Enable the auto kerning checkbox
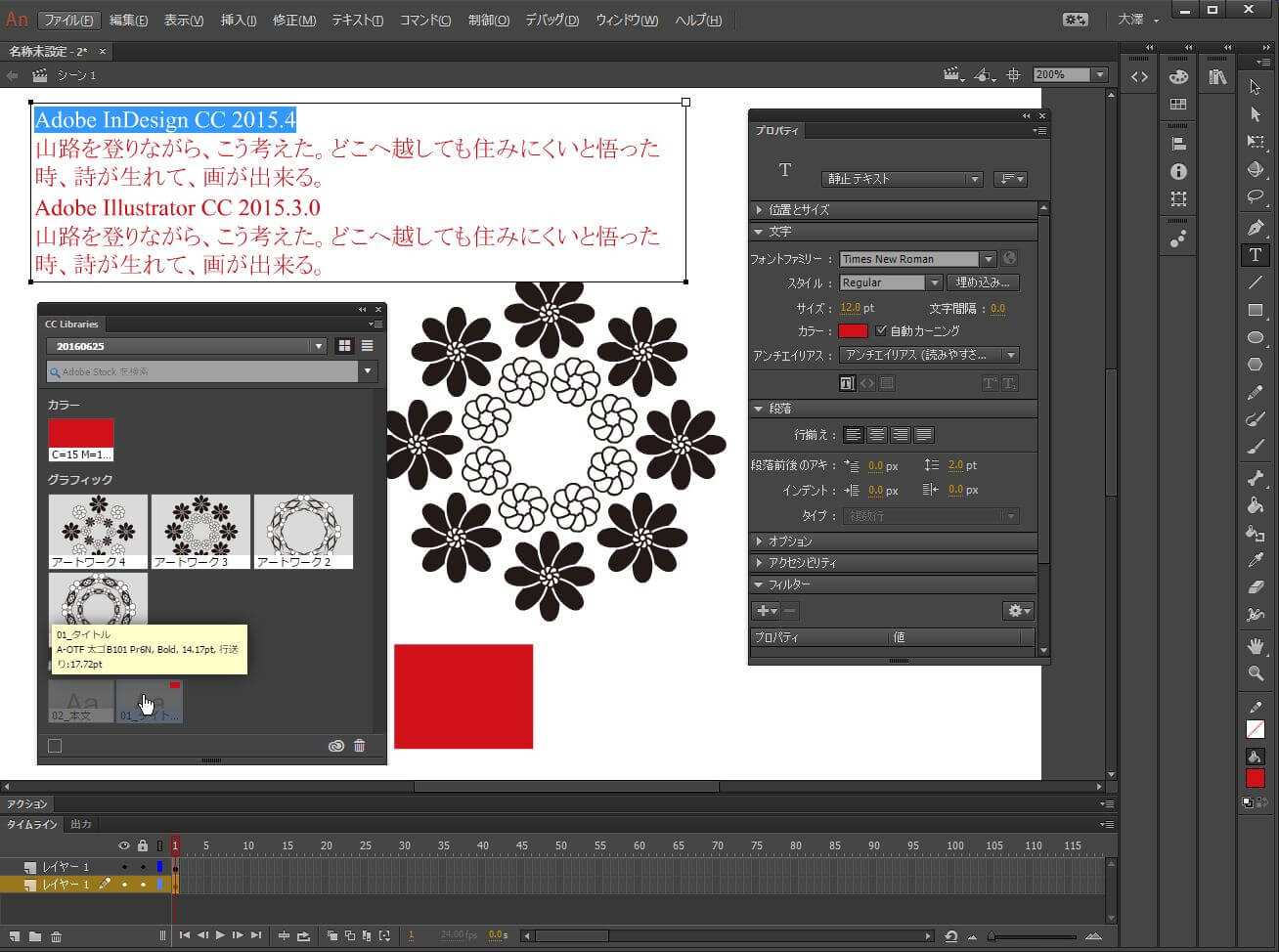1279x952 pixels. 881,331
